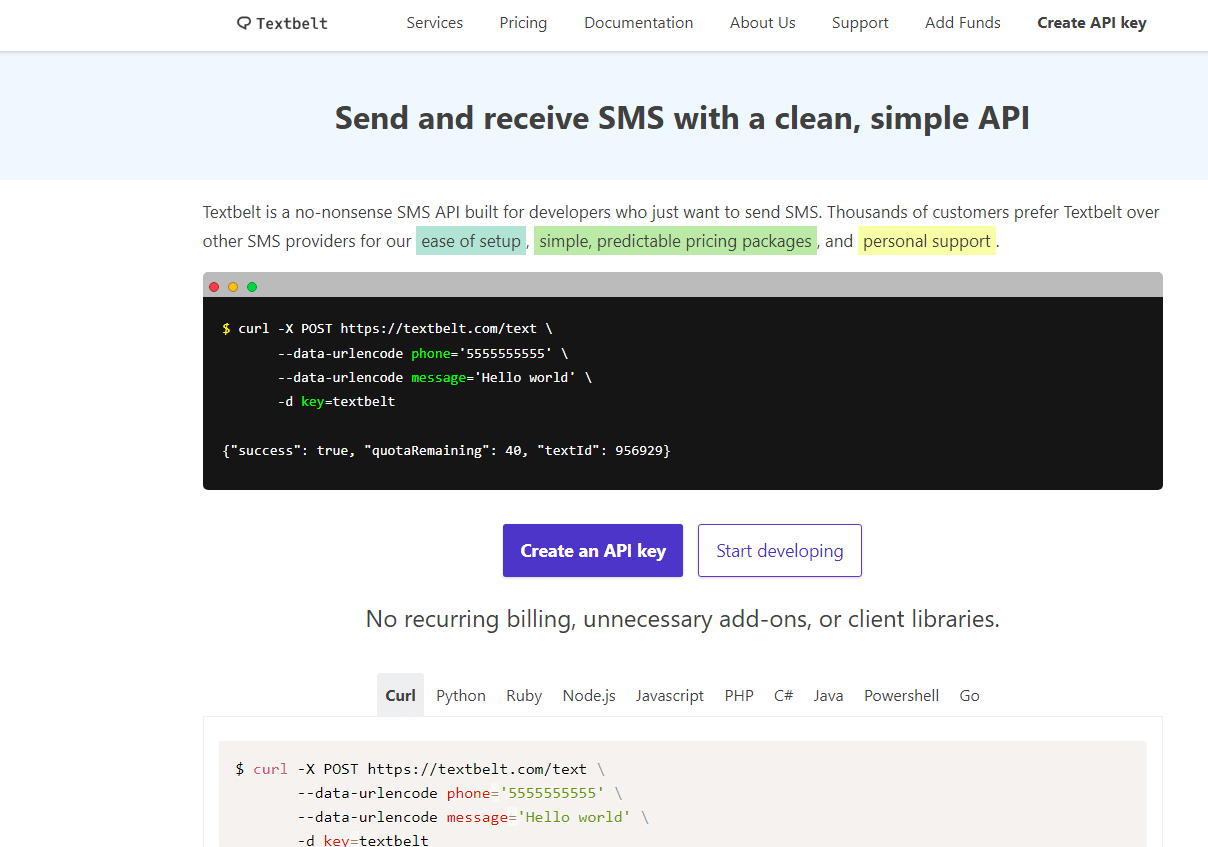Open the Services nav item
This screenshot has height=847, width=1208.
pyautogui.click(x=435, y=23)
